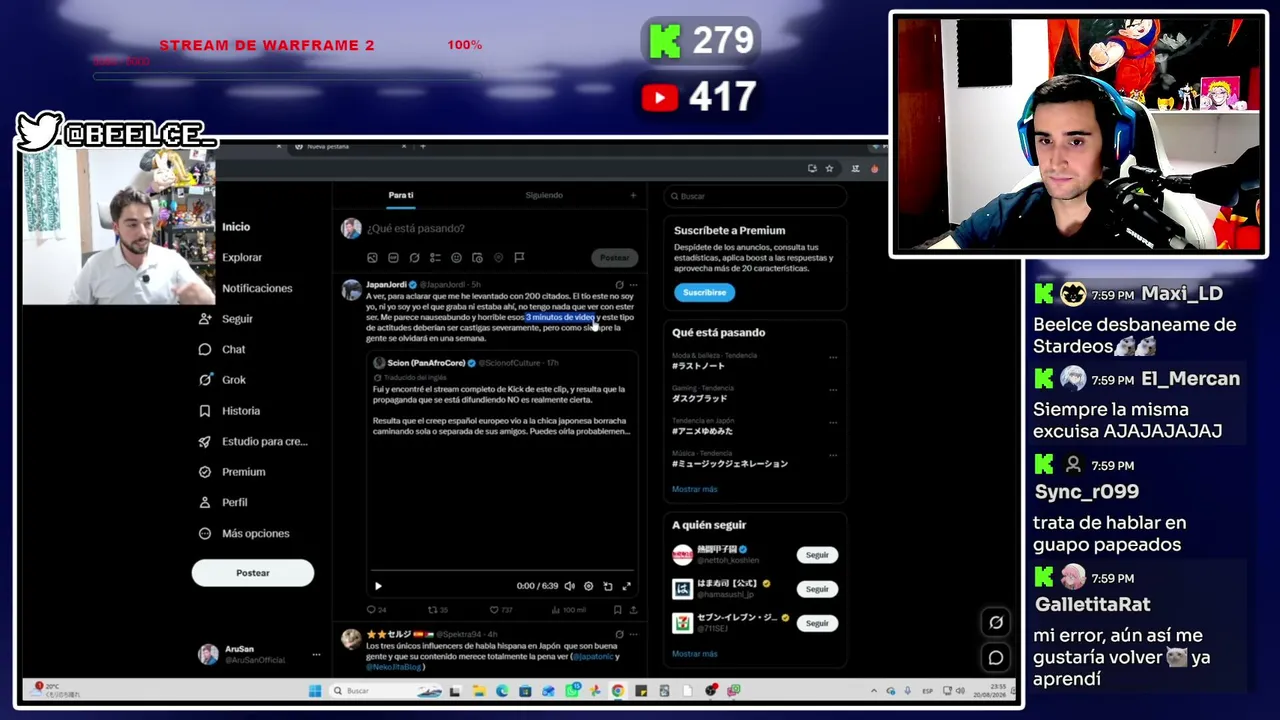Click the greyed Postear button in composer

[x=614, y=258]
